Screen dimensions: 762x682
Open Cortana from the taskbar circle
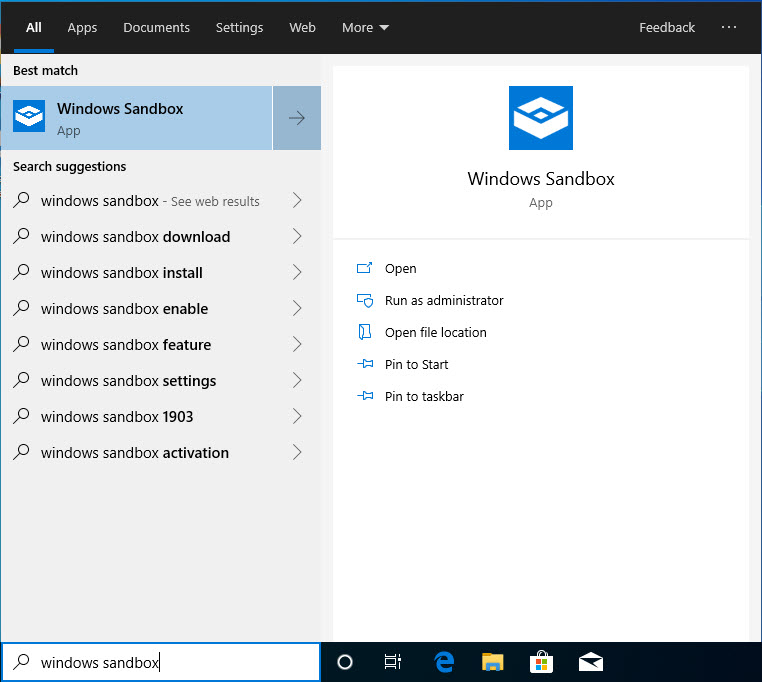pos(345,662)
